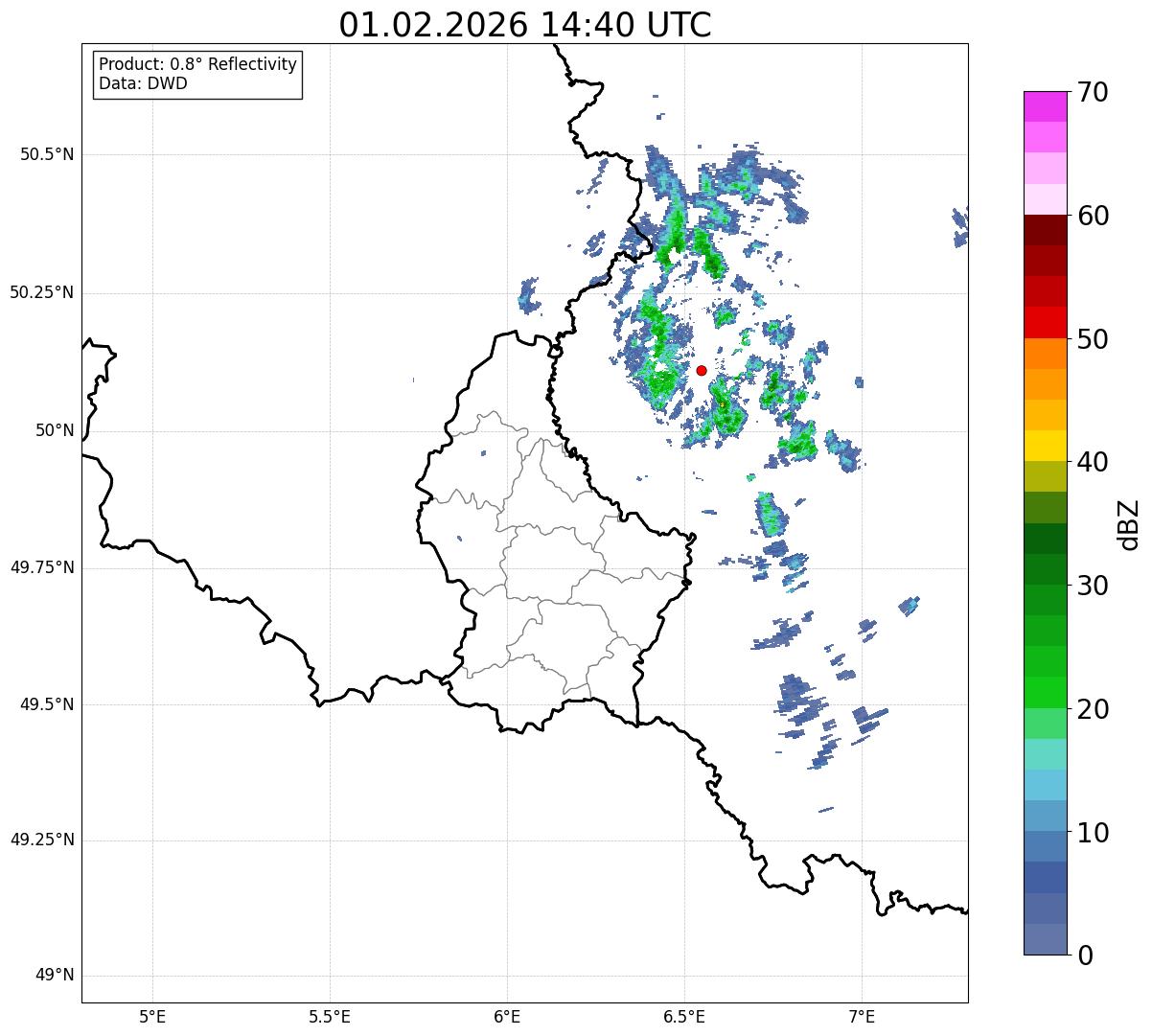Click the 7°E longitude tick label
1152x1036 pixels.
pyautogui.click(x=862, y=1017)
